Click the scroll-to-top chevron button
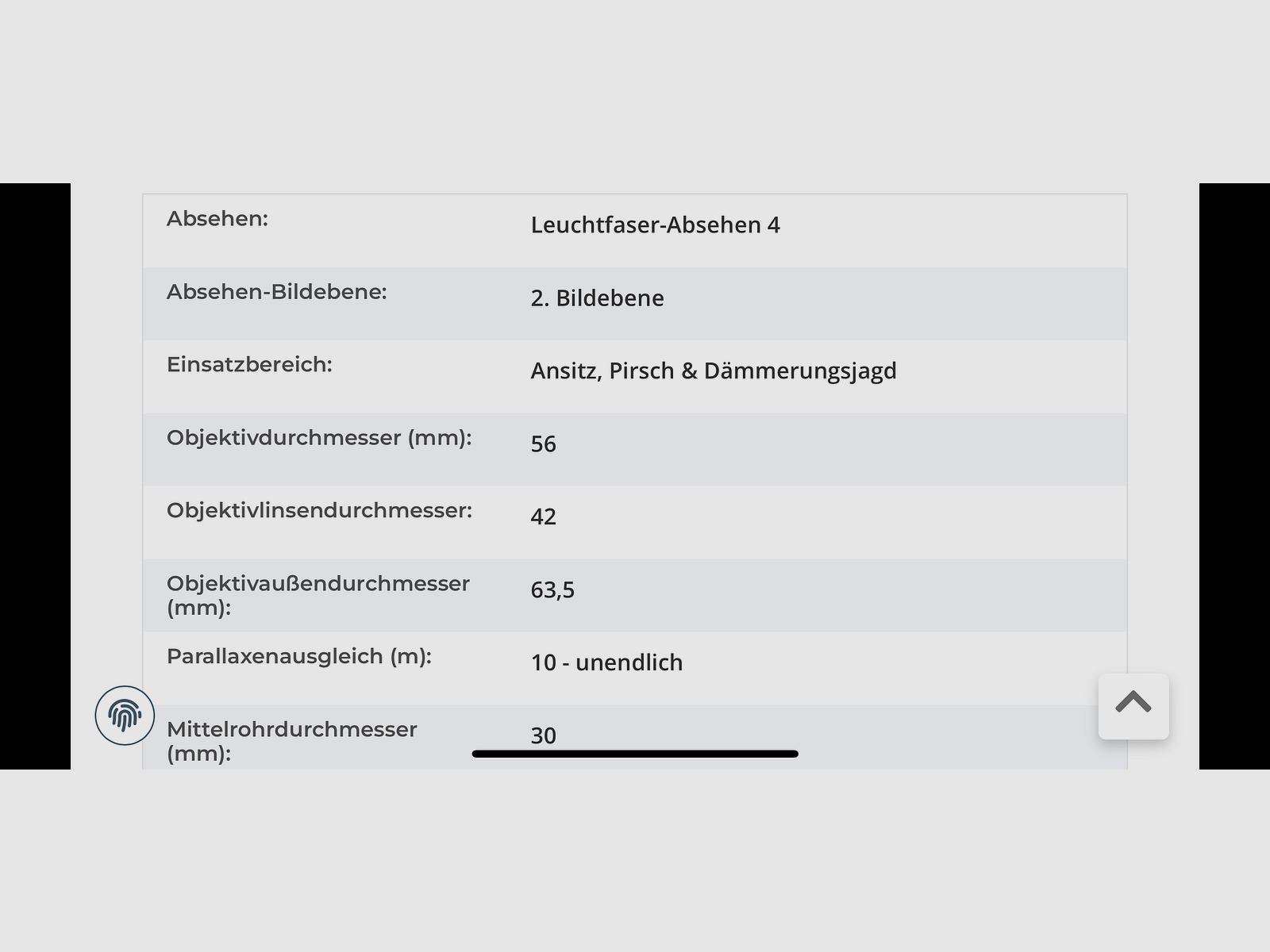The width and height of the screenshot is (1270, 952). click(1133, 706)
